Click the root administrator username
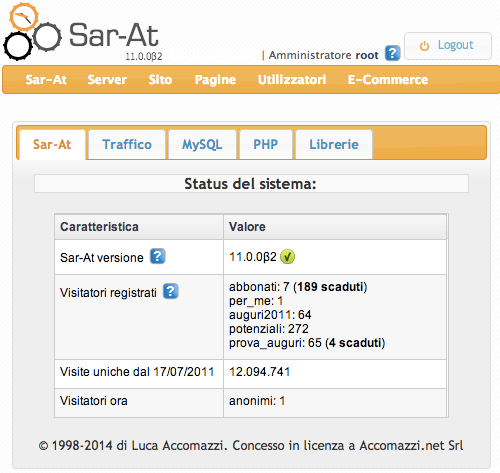The height and width of the screenshot is (473, 500). [x=367, y=55]
